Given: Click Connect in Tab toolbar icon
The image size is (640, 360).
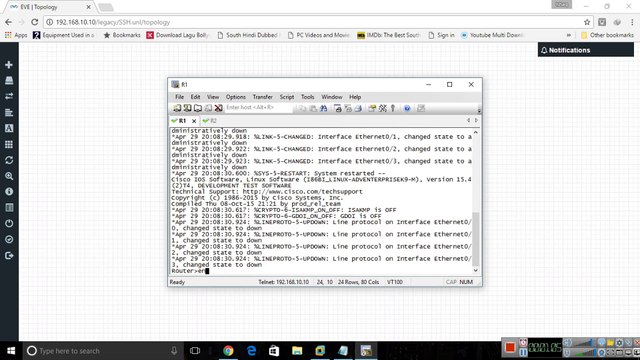Looking at the screenshot, I should click(x=198, y=108).
